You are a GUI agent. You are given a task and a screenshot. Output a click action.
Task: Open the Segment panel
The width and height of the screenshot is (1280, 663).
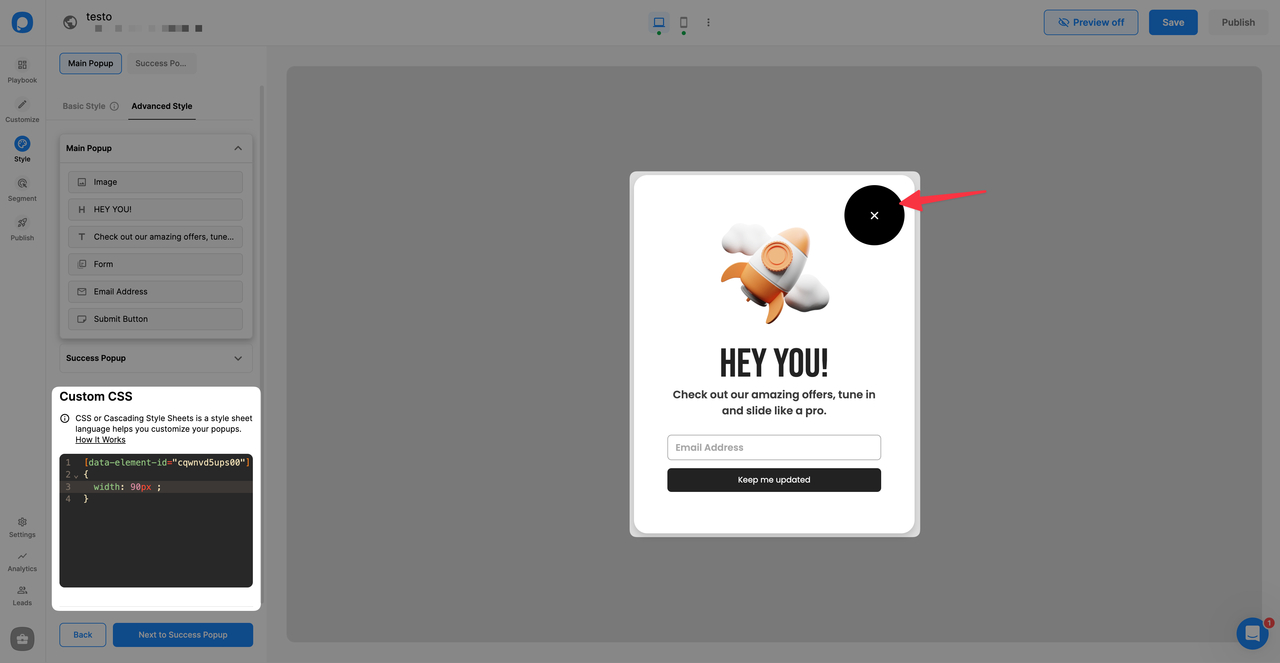coord(21,189)
